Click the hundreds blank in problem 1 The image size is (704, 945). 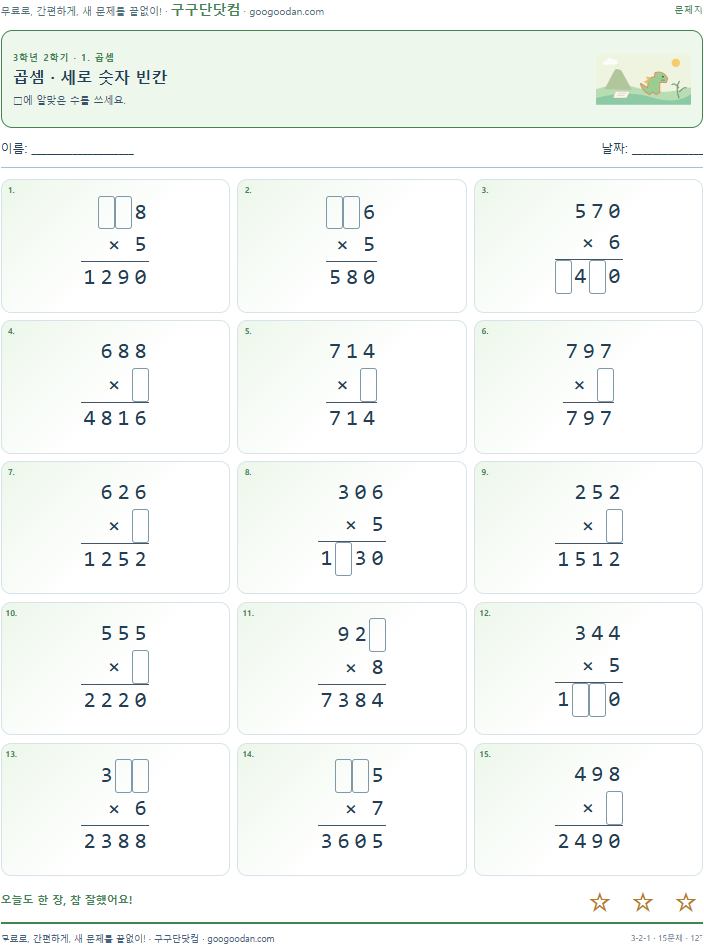tap(107, 212)
